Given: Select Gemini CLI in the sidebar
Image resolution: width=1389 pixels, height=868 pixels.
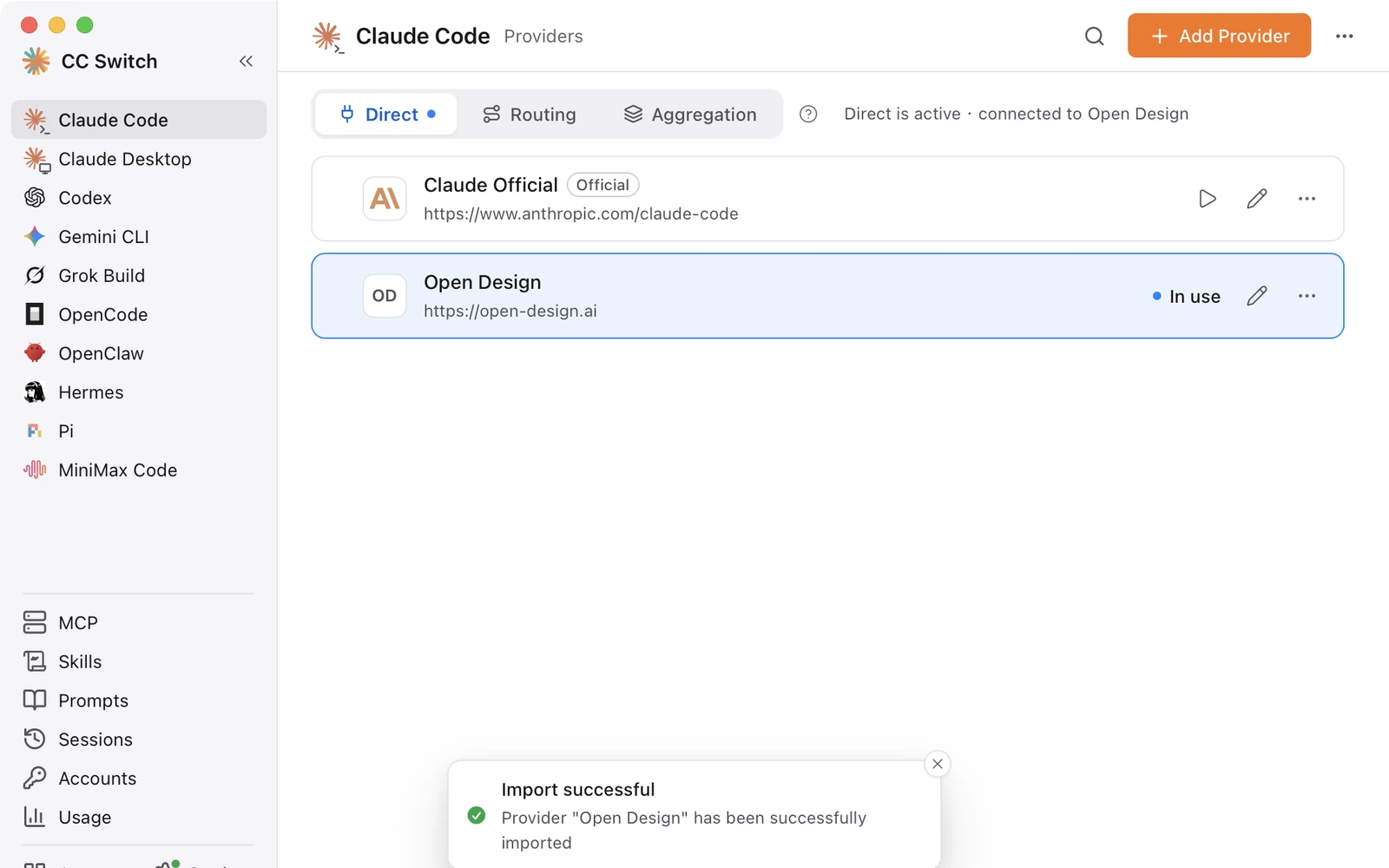Looking at the screenshot, I should click(139, 237).
